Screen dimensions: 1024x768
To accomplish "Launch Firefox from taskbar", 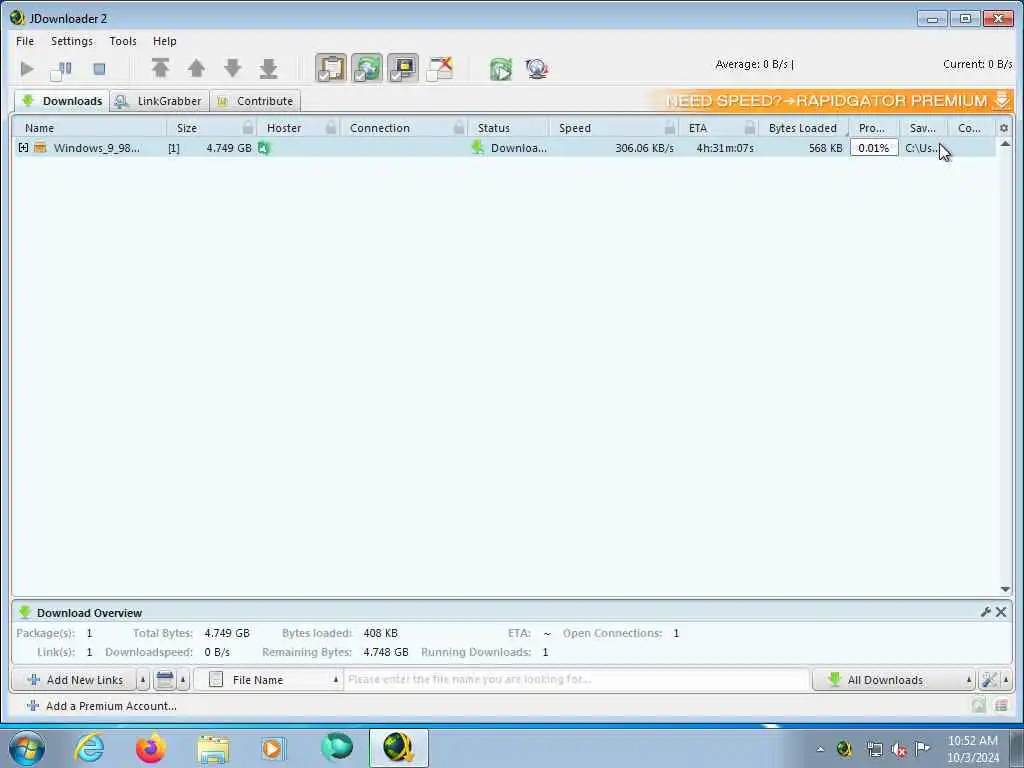I will tap(151, 748).
